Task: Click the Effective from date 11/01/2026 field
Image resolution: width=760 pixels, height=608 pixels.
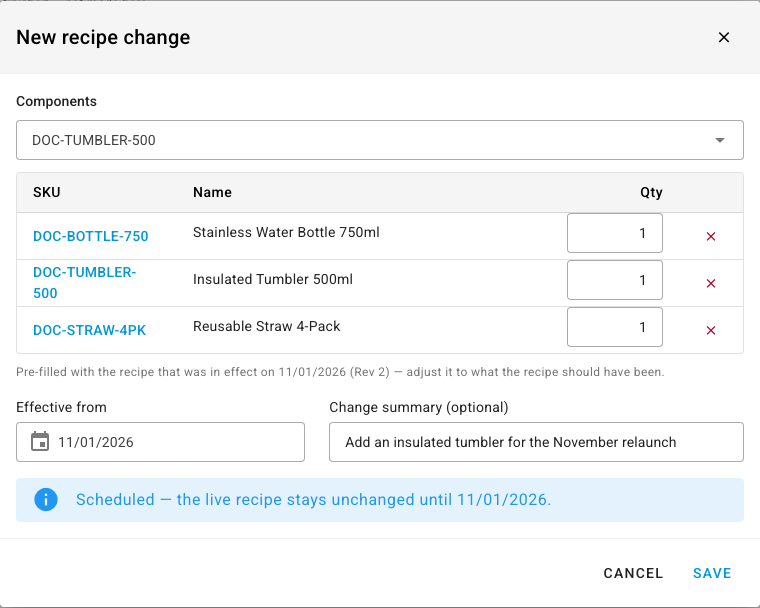Action: (160, 442)
